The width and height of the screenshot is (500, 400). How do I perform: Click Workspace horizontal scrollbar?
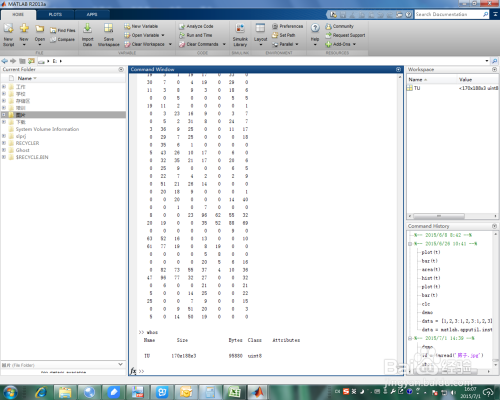(439, 216)
